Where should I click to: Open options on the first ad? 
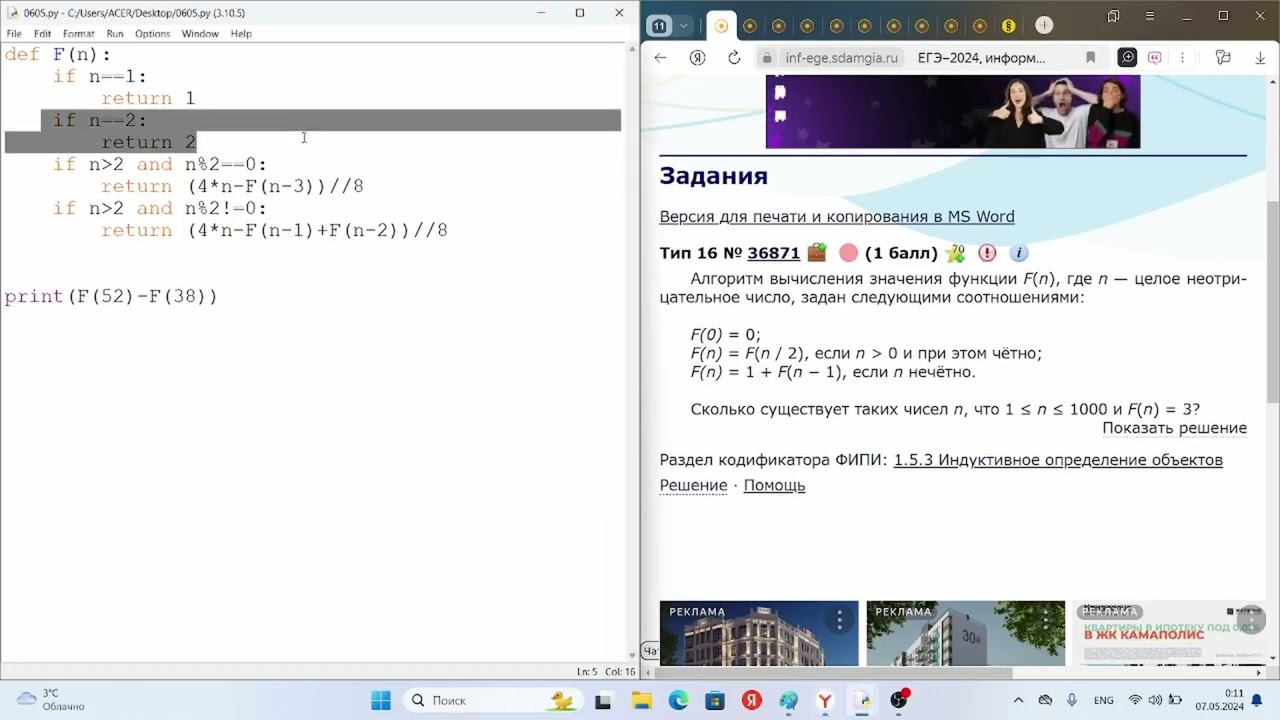tap(840, 620)
